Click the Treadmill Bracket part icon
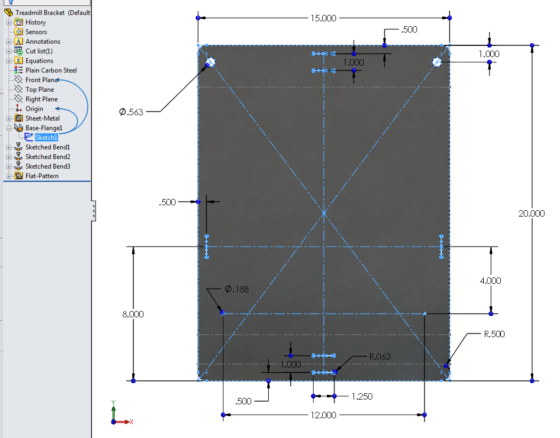Image resolution: width=560 pixels, height=438 pixels. coord(9,13)
